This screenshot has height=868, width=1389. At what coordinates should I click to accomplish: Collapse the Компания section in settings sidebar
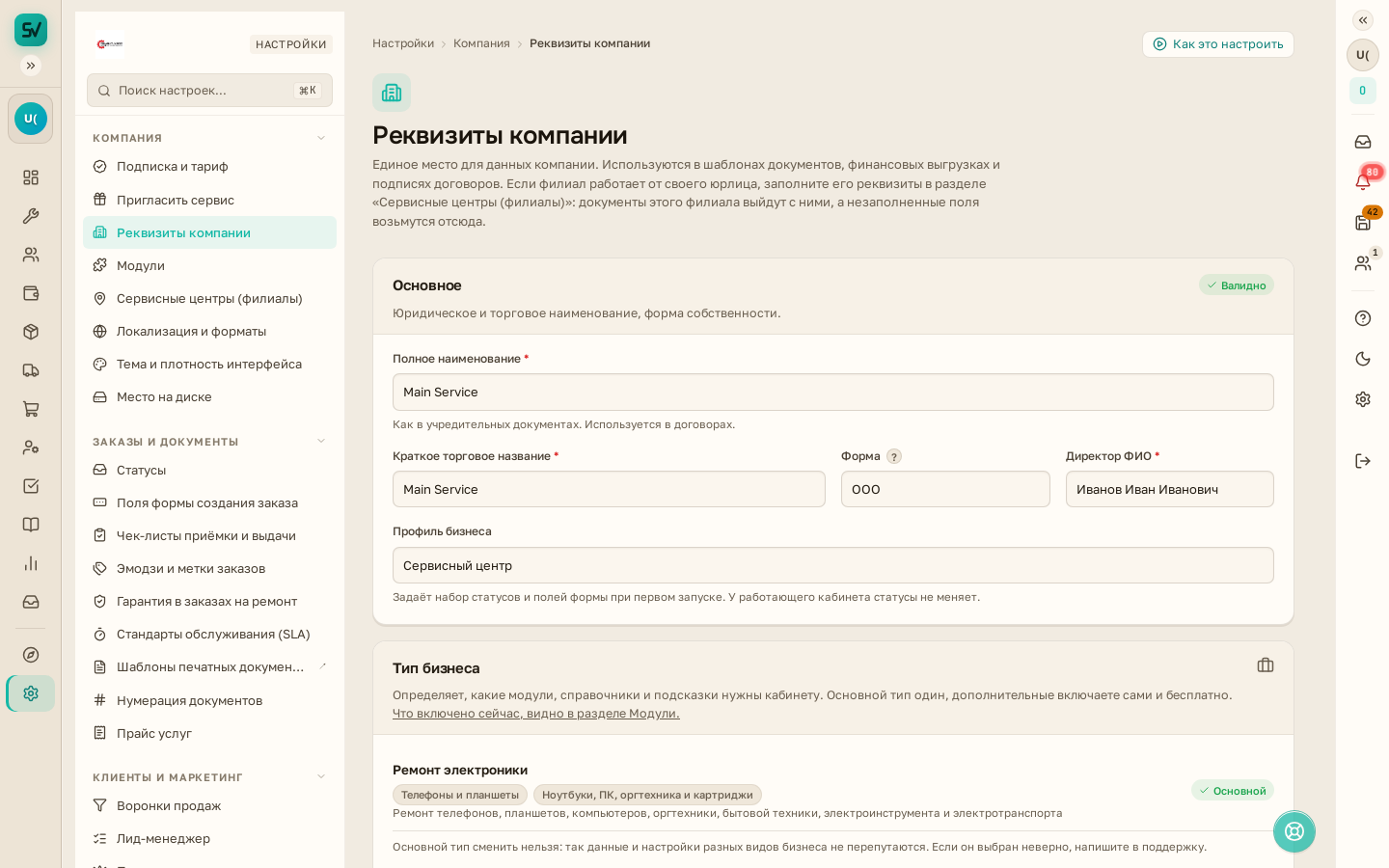pos(321,138)
